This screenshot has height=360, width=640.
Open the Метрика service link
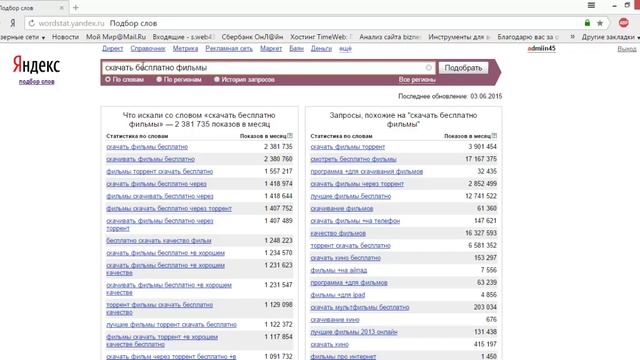click(185, 49)
